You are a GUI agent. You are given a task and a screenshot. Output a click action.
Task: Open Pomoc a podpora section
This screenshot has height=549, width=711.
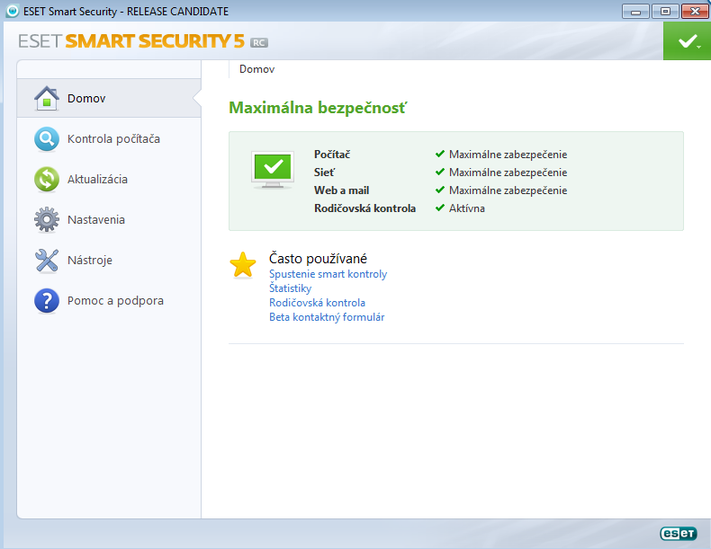109,301
